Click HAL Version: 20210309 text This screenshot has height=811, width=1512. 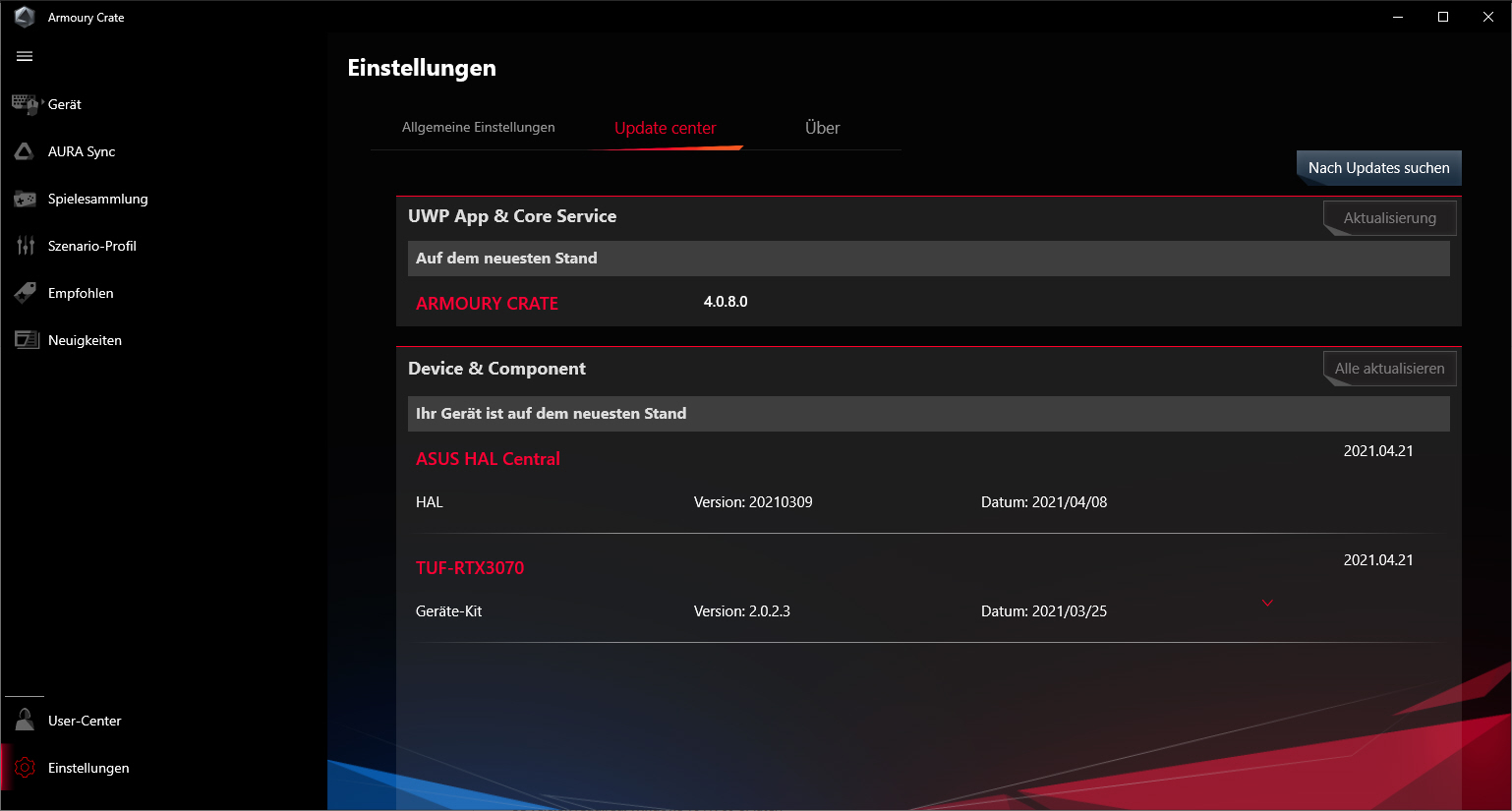click(753, 502)
